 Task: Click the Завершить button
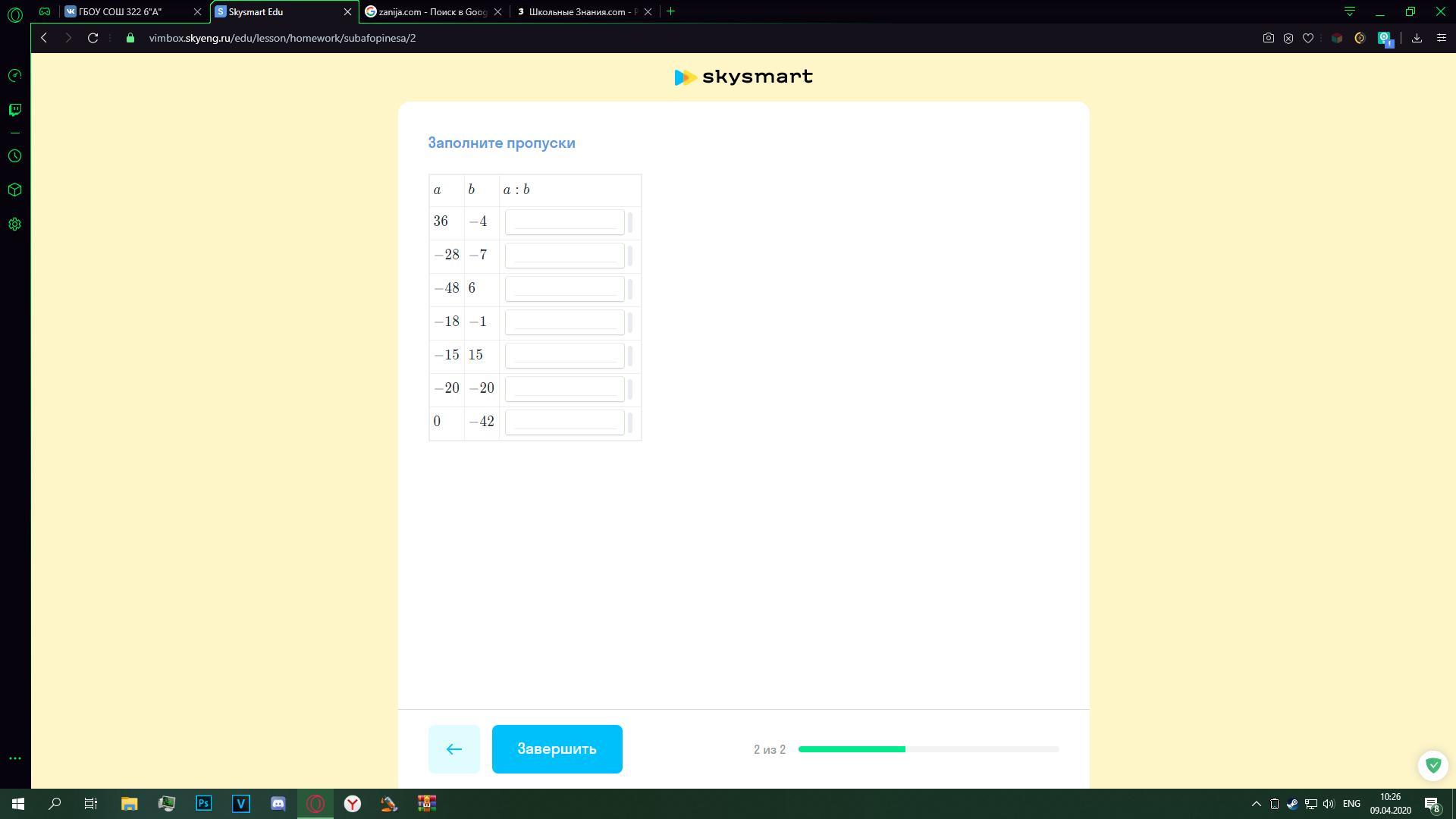tap(557, 749)
